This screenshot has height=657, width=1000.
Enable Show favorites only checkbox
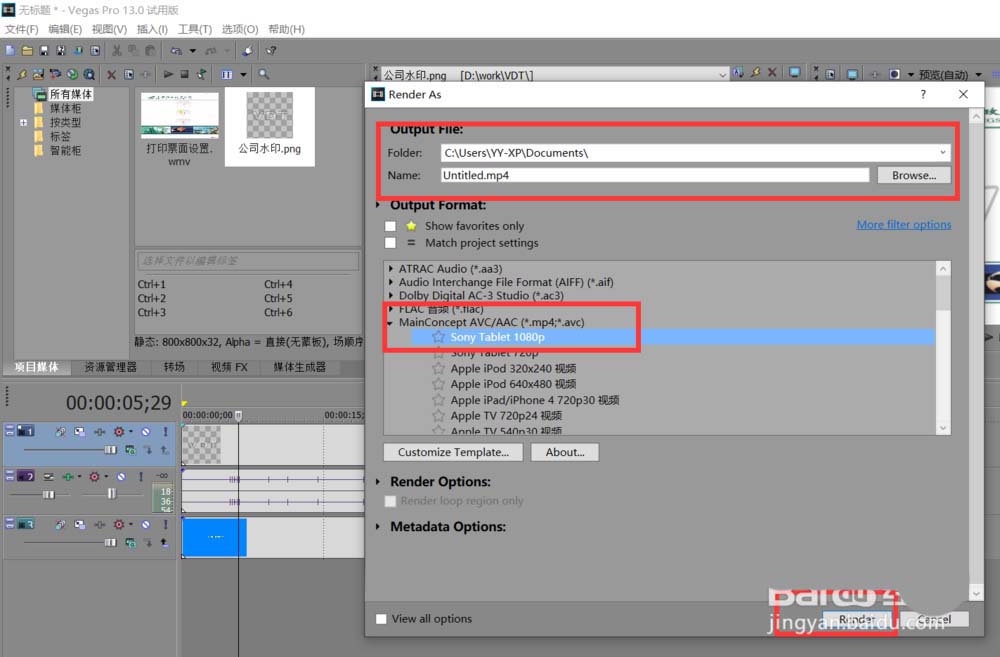click(391, 226)
